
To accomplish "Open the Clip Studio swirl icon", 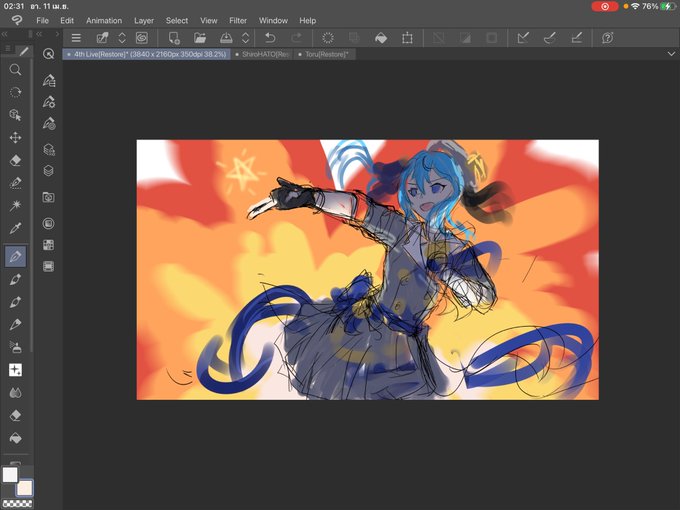I will (142, 38).
